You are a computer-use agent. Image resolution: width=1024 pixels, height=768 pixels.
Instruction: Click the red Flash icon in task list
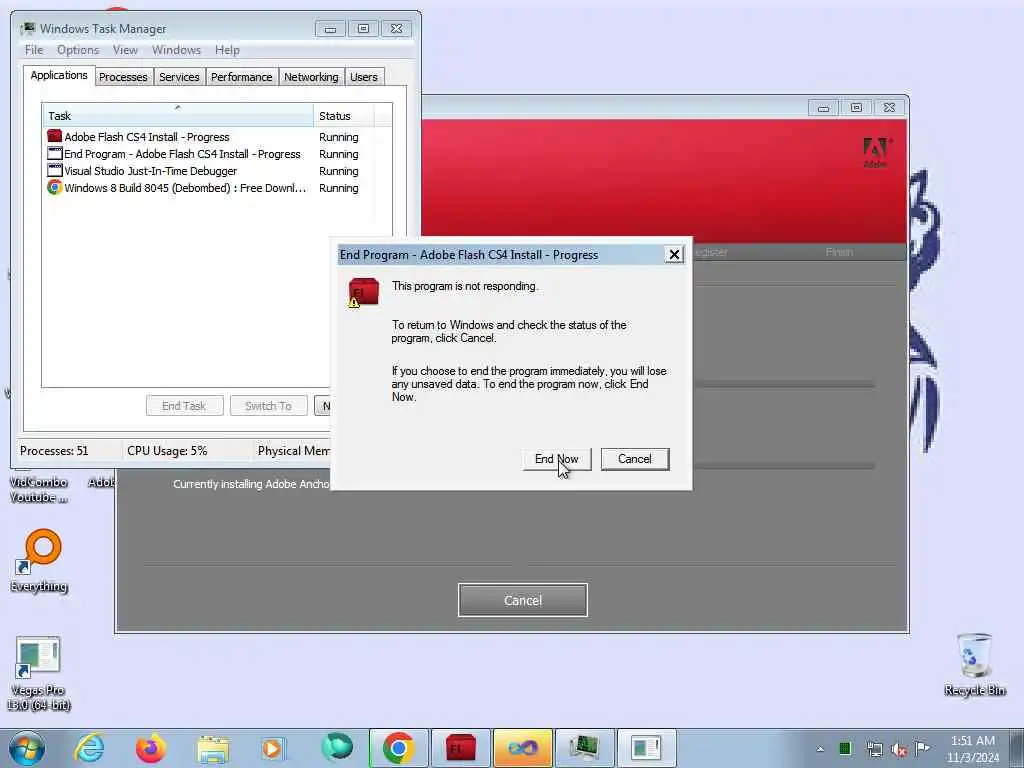55,136
